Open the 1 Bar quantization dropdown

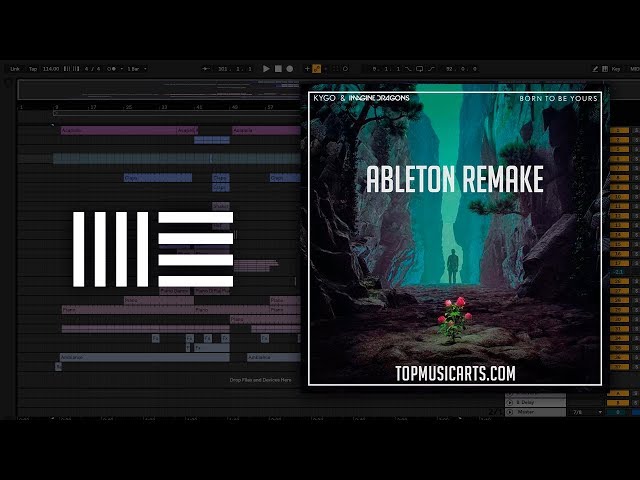point(137,69)
